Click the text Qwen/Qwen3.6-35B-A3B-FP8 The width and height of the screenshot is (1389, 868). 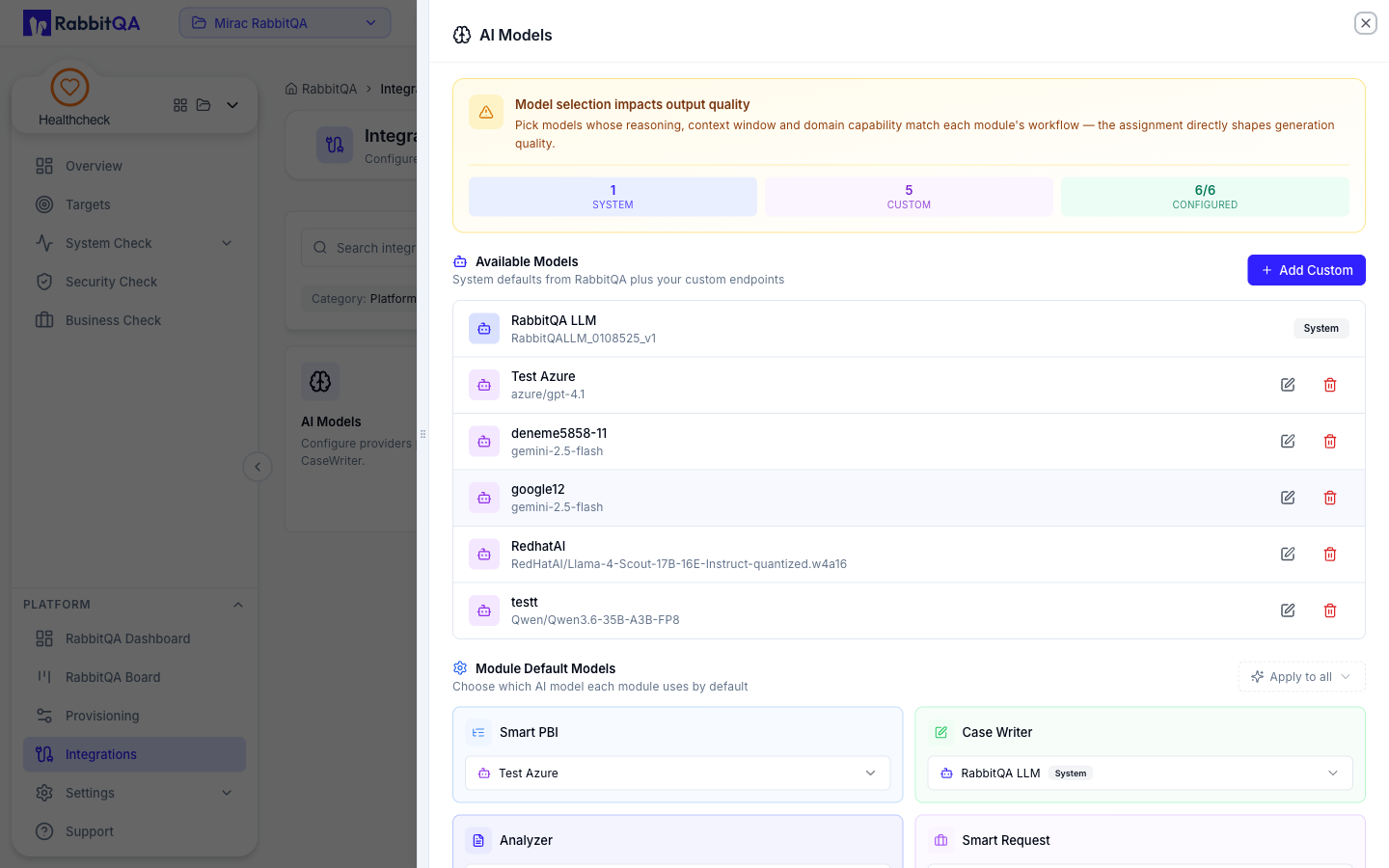pyautogui.click(x=595, y=620)
